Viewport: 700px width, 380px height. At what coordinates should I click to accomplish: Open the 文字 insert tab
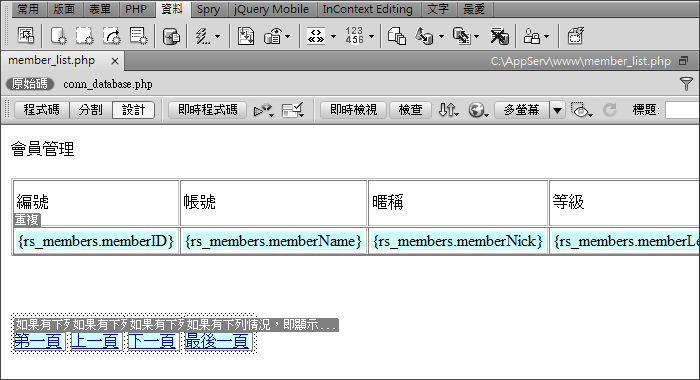438,9
